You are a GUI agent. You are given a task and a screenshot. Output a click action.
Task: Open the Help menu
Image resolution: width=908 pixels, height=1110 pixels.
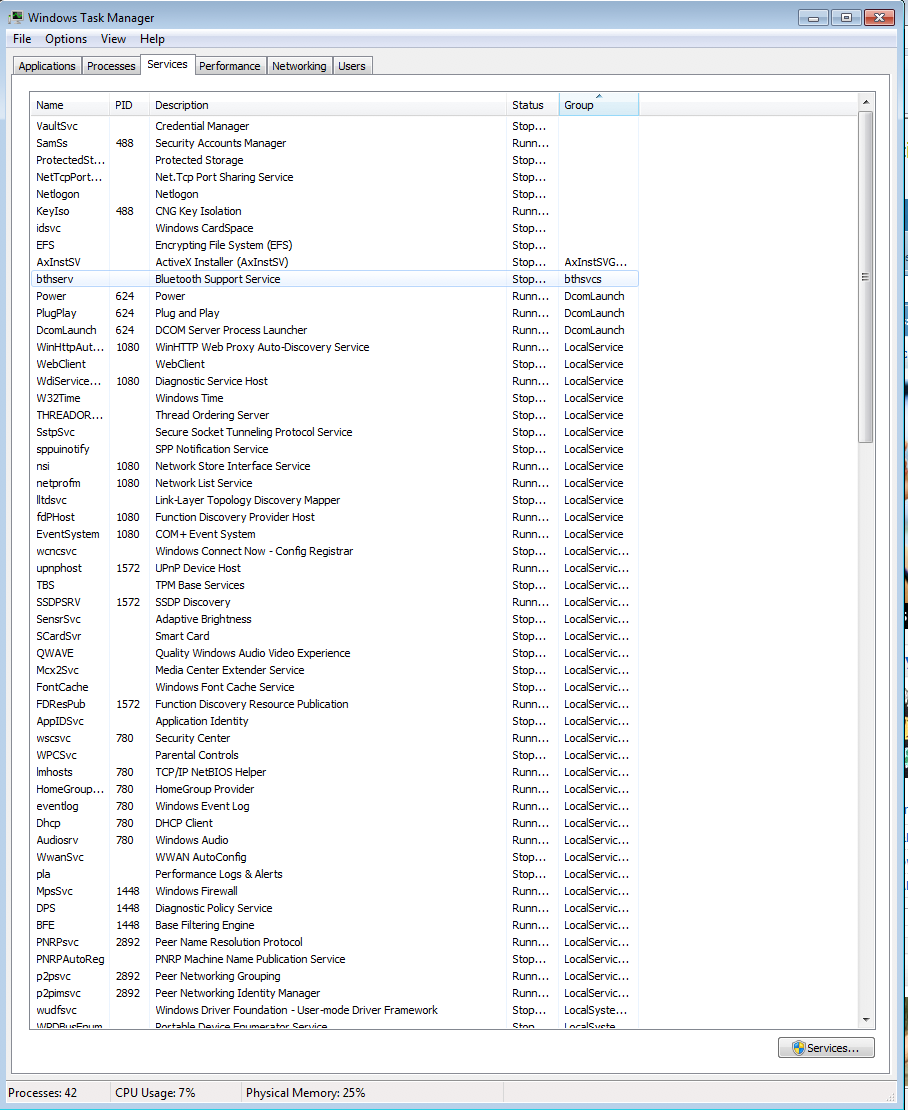(152, 39)
